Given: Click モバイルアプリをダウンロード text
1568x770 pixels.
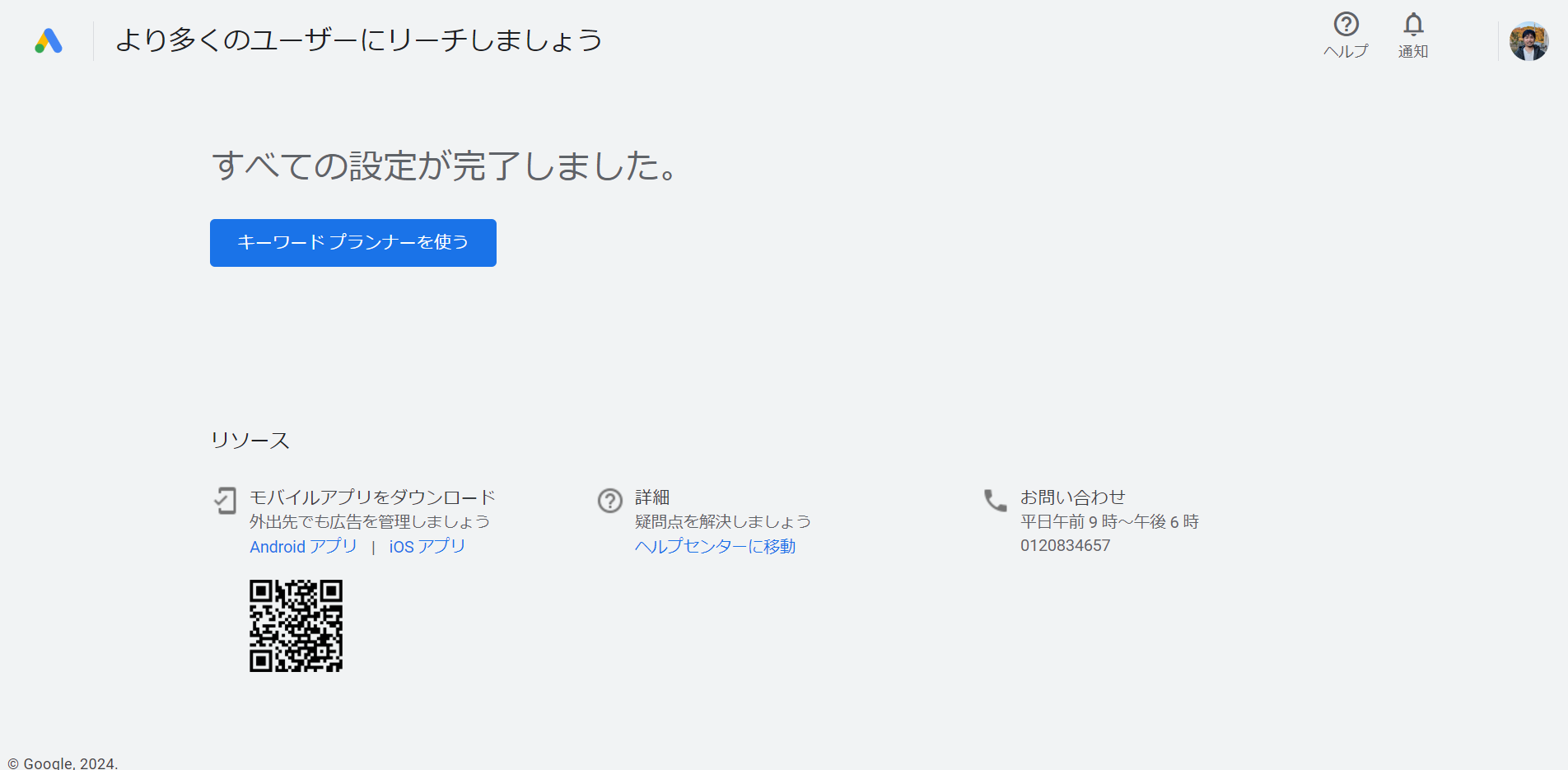Looking at the screenshot, I should (372, 497).
